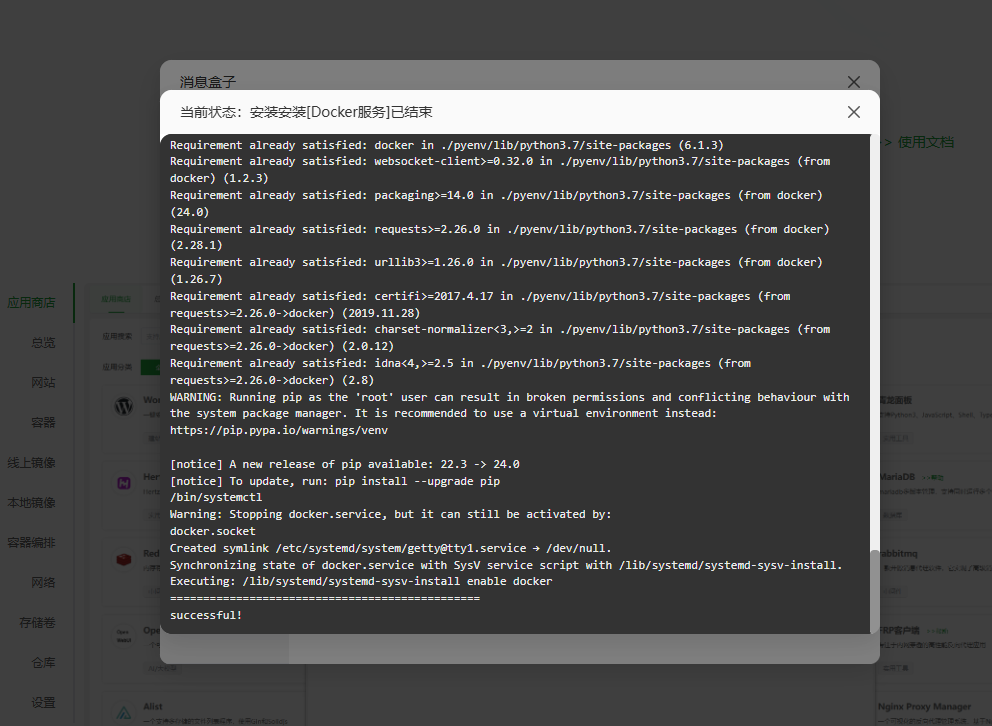
Task: Open 存储卷 in the sidebar
Action: pyautogui.click(x=37, y=623)
